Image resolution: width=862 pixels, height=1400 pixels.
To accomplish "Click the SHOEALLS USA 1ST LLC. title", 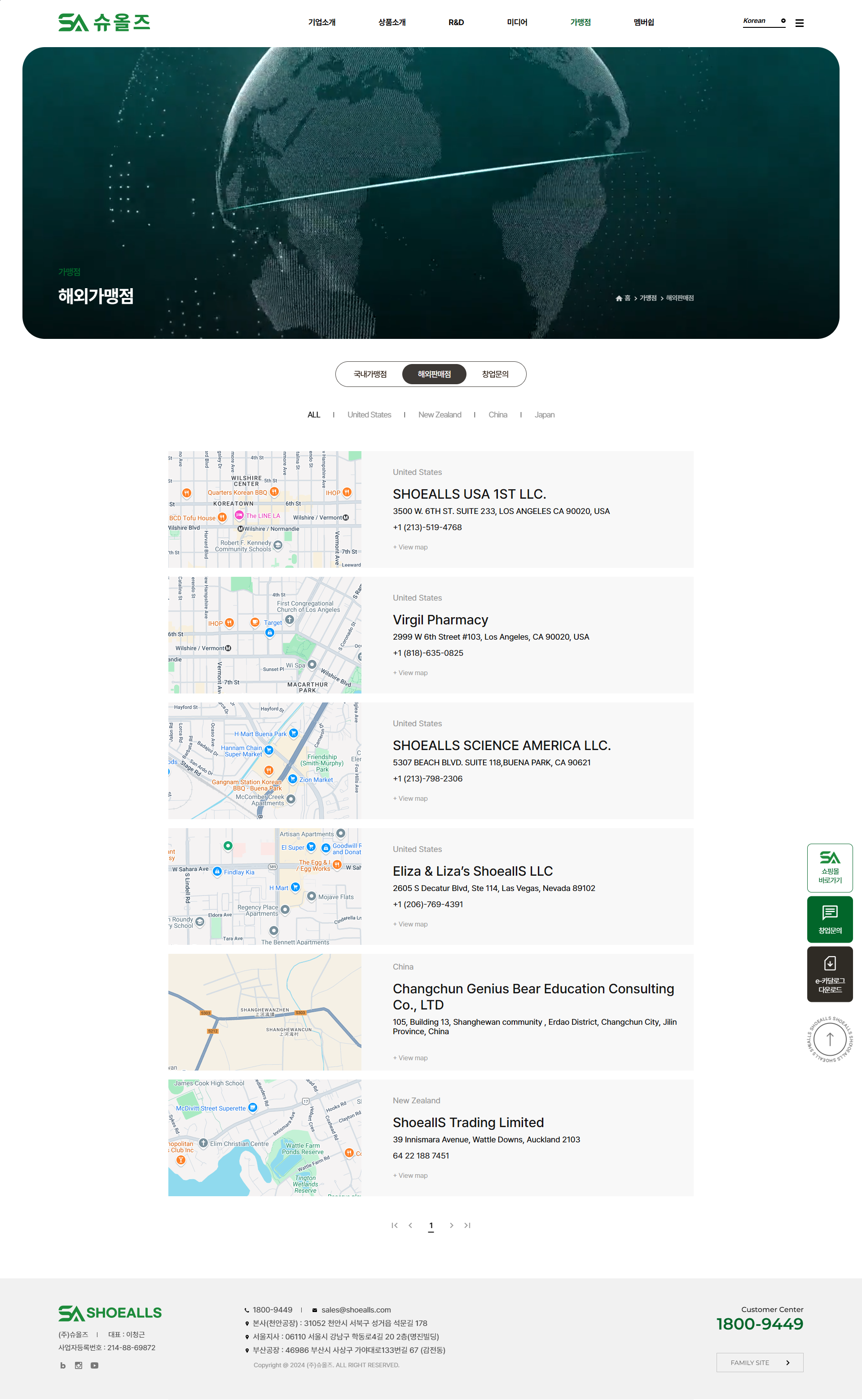I will point(469,494).
